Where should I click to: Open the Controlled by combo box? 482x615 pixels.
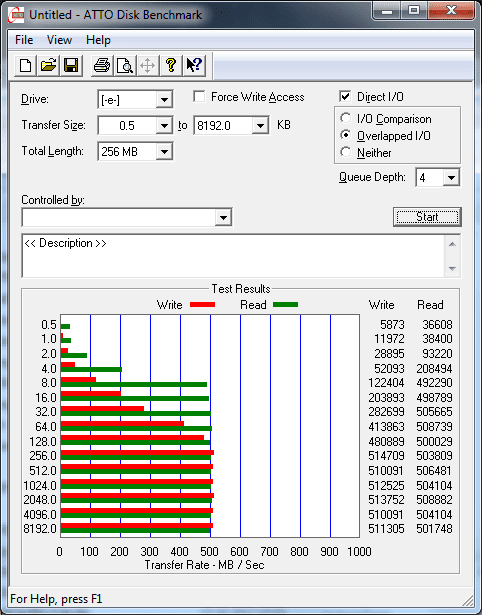127,217
